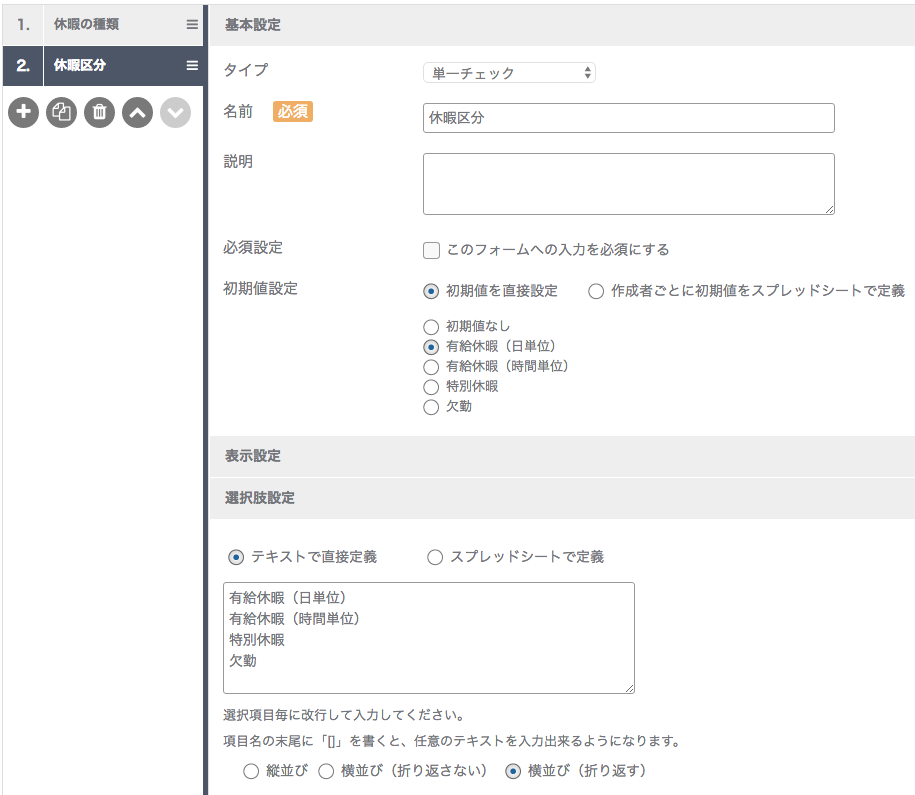Click the trash delete icon
This screenshot has width=915, height=795.
click(99, 112)
